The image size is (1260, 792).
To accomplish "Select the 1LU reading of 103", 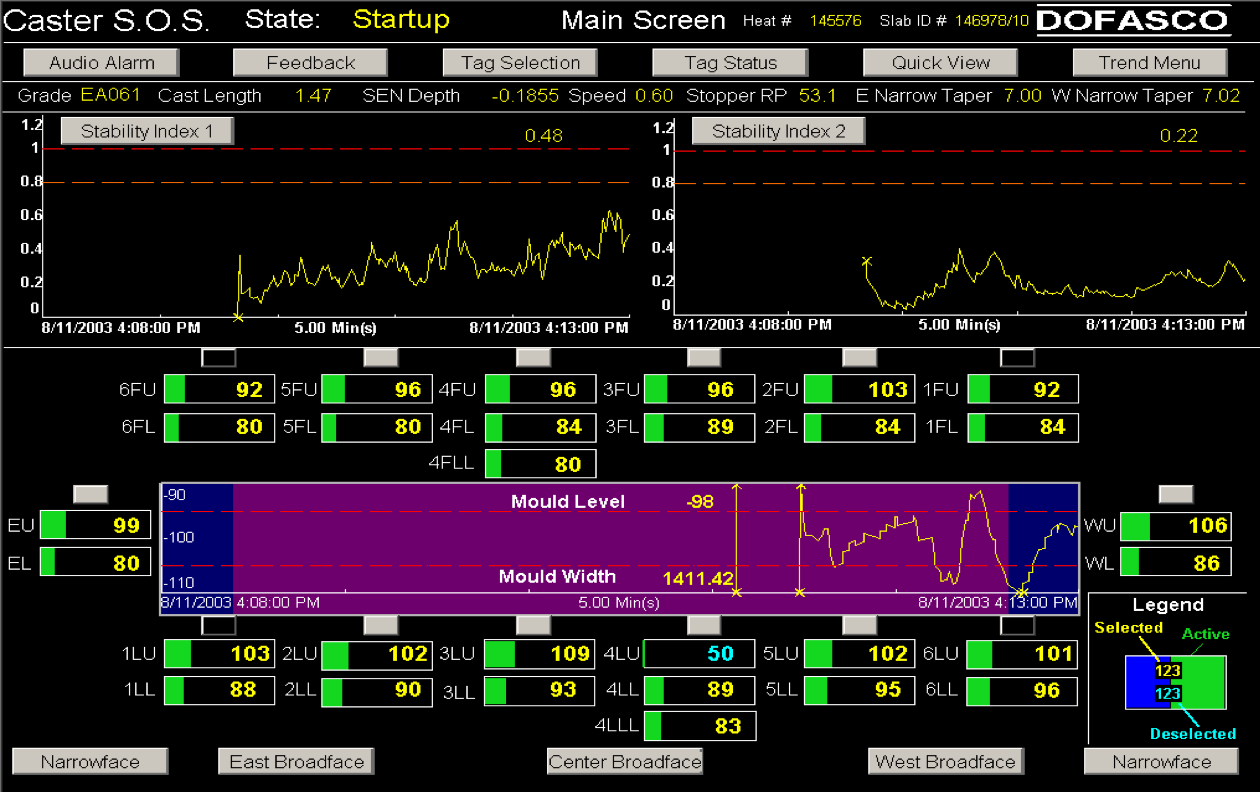I will click(x=219, y=654).
